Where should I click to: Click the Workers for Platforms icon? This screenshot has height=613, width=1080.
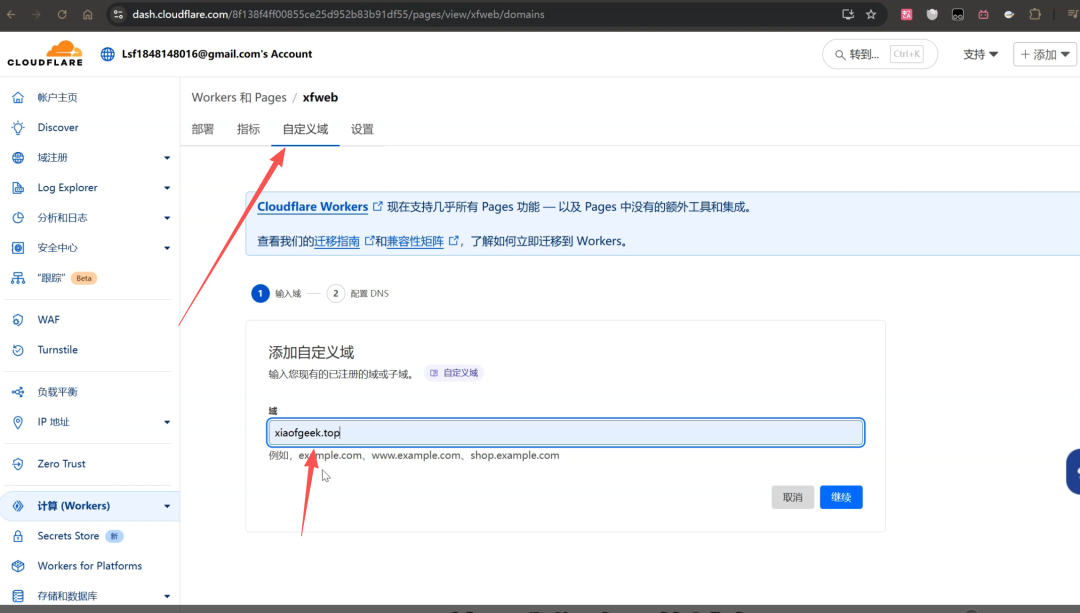[18, 566]
